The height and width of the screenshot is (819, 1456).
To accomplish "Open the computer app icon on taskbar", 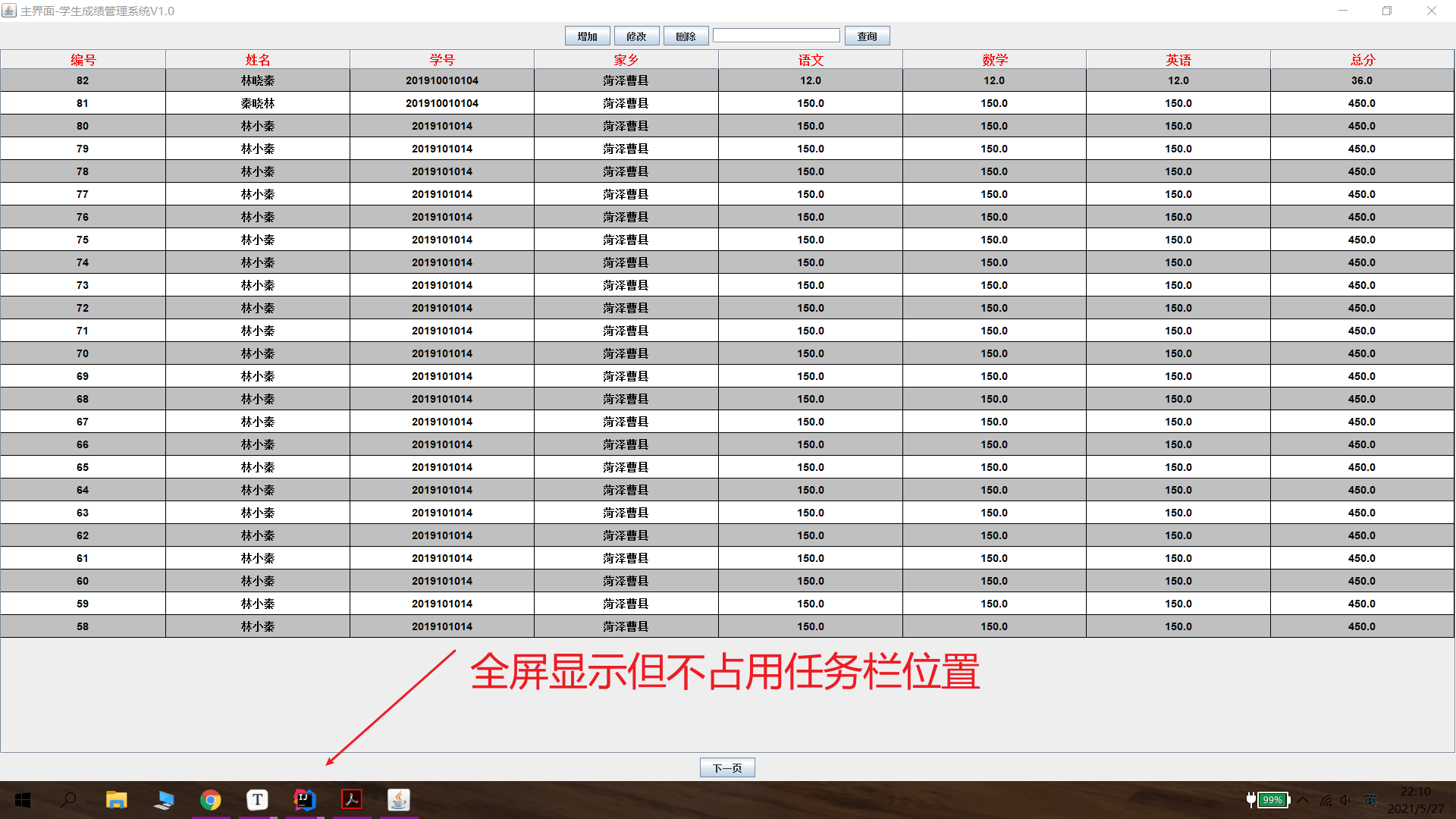I will [163, 800].
